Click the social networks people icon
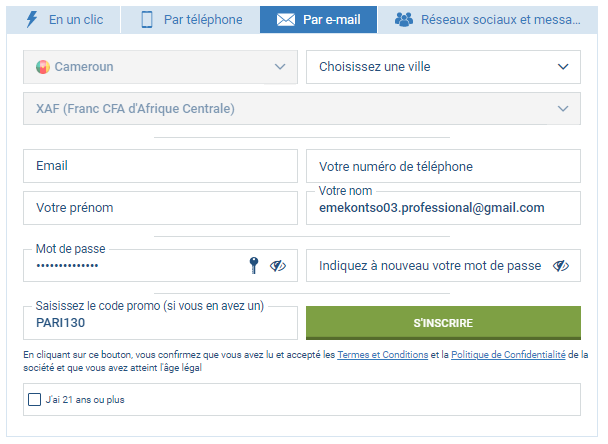The image size is (608, 444). (x=404, y=19)
